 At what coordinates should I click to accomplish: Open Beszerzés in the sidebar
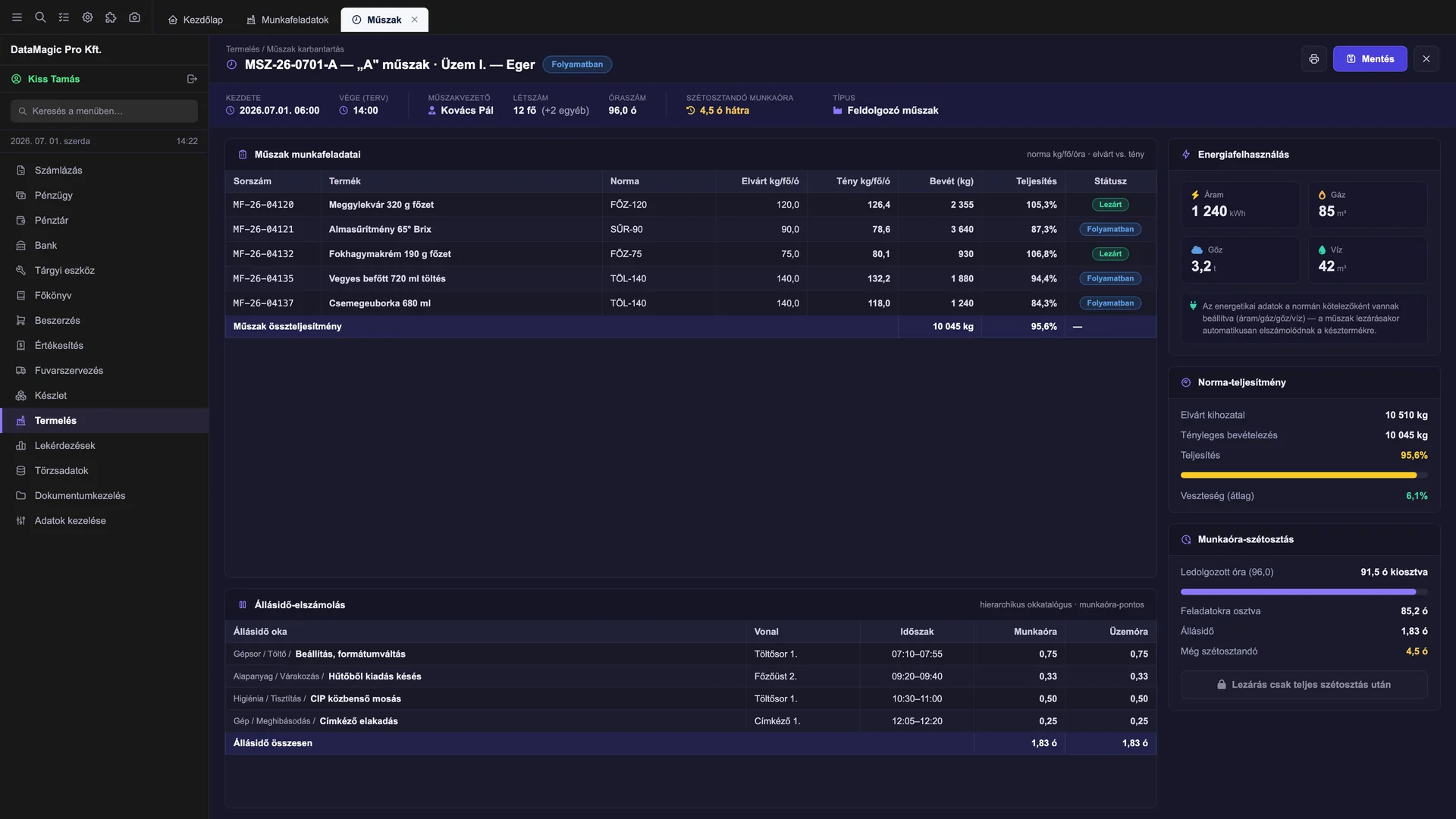tap(104, 321)
